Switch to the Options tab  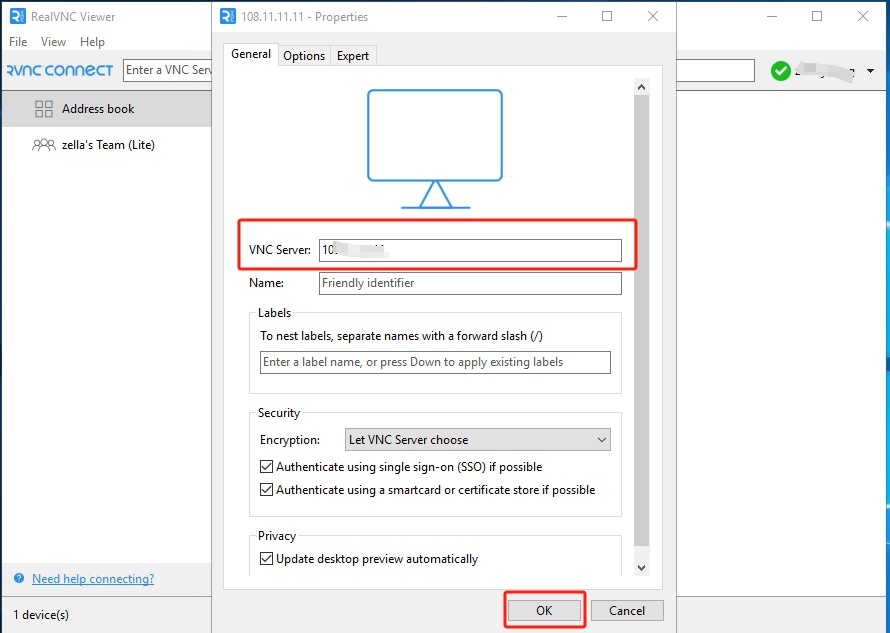[304, 56]
